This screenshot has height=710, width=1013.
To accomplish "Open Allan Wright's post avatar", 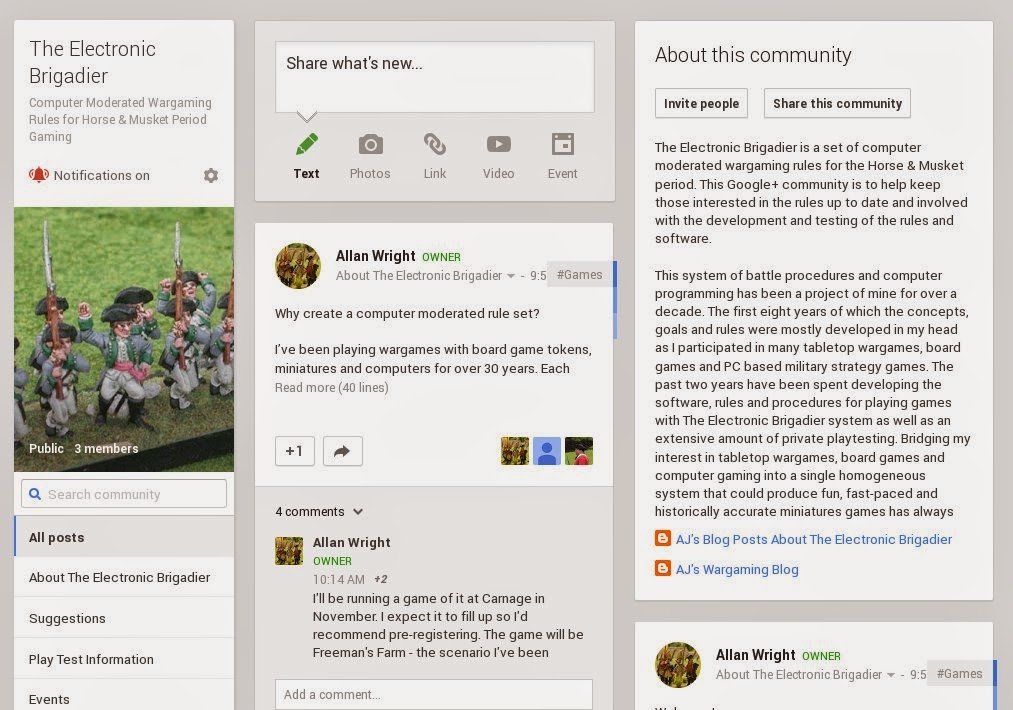I will pos(298,266).
